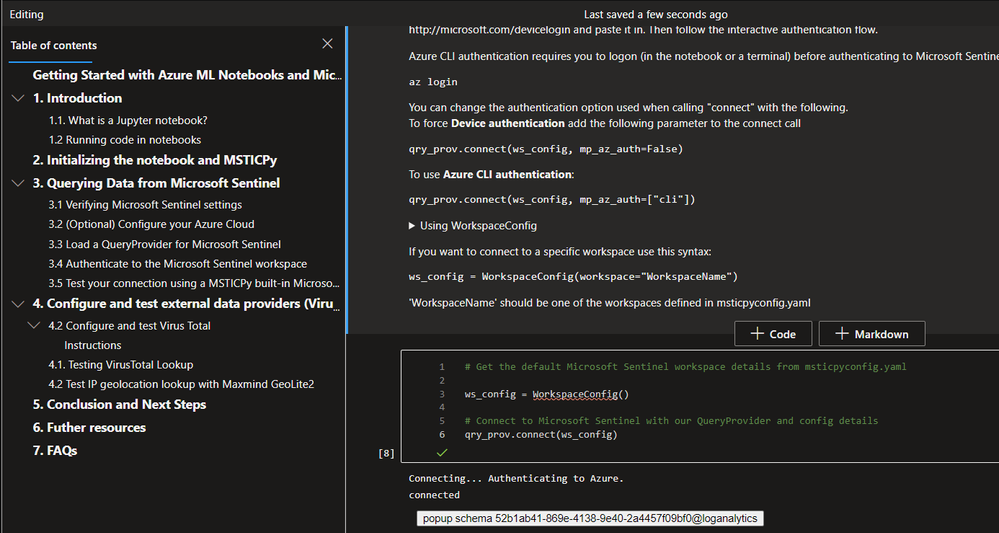Jump to 6. Futher resources
This screenshot has height=533, width=999.
tap(89, 427)
